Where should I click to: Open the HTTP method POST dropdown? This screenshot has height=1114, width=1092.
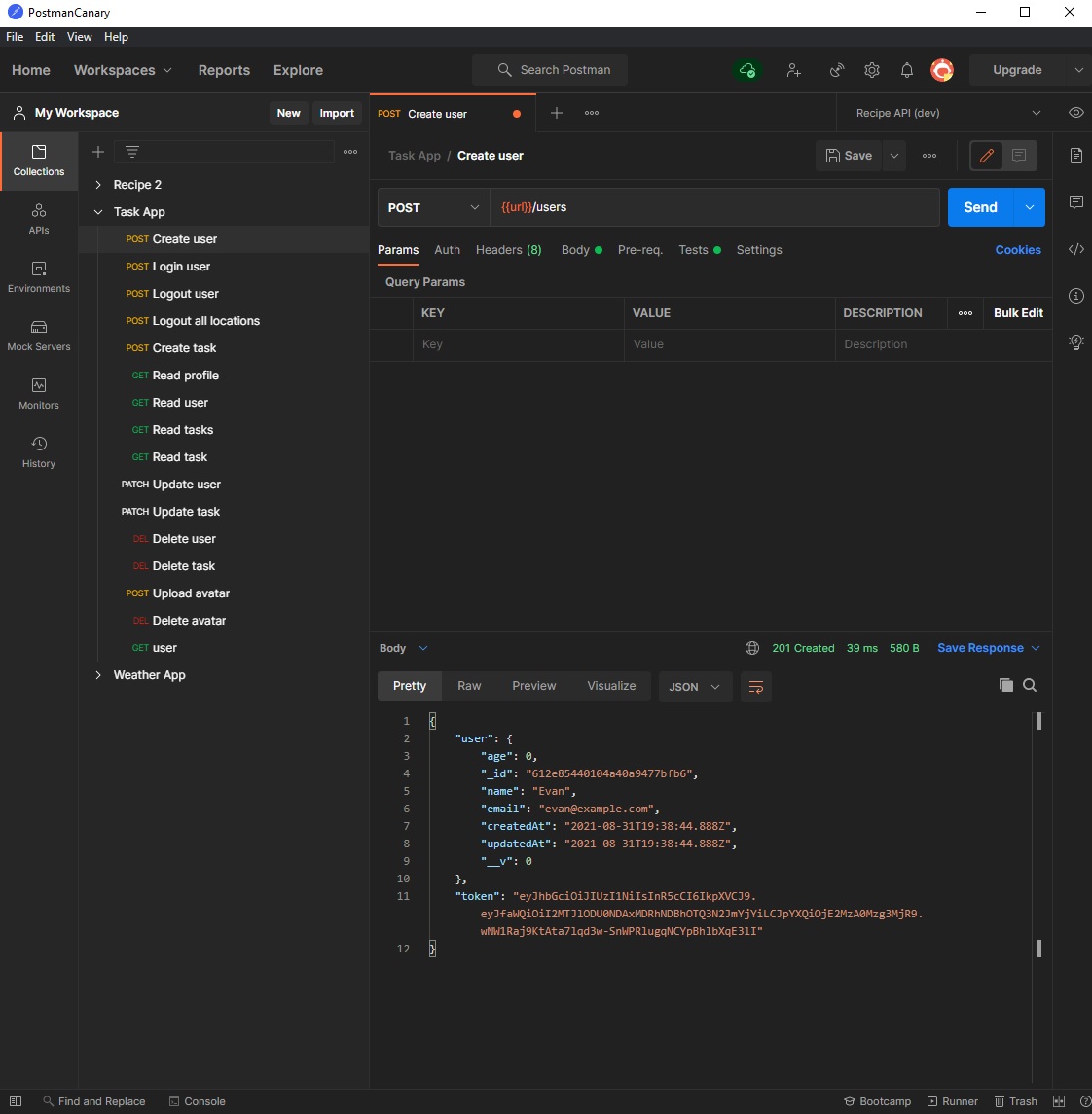click(433, 207)
